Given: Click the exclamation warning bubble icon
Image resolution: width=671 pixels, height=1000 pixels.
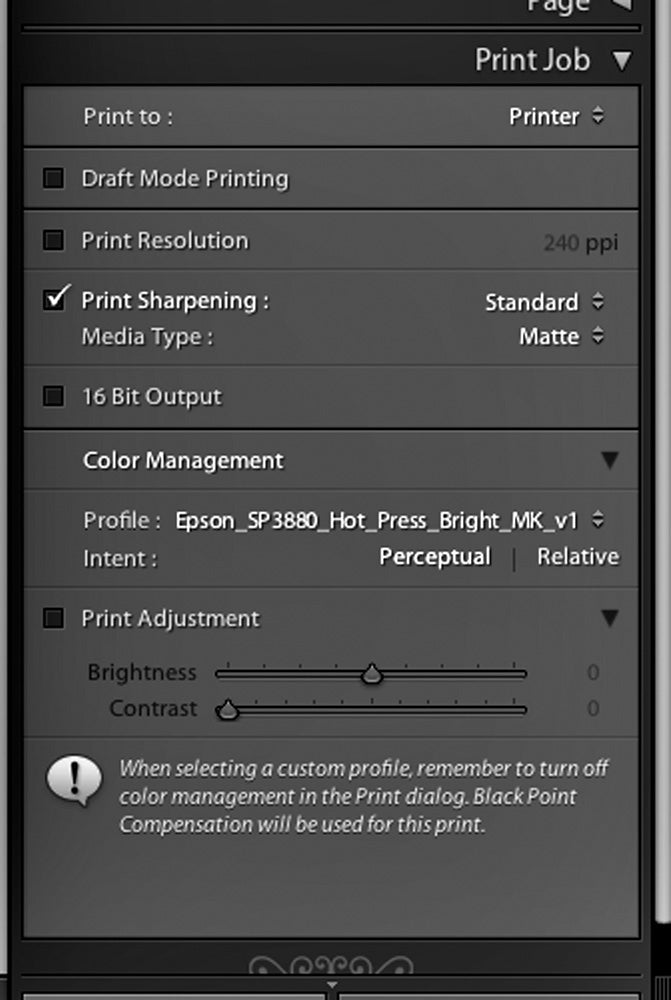Looking at the screenshot, I should [x=74, y=781].
